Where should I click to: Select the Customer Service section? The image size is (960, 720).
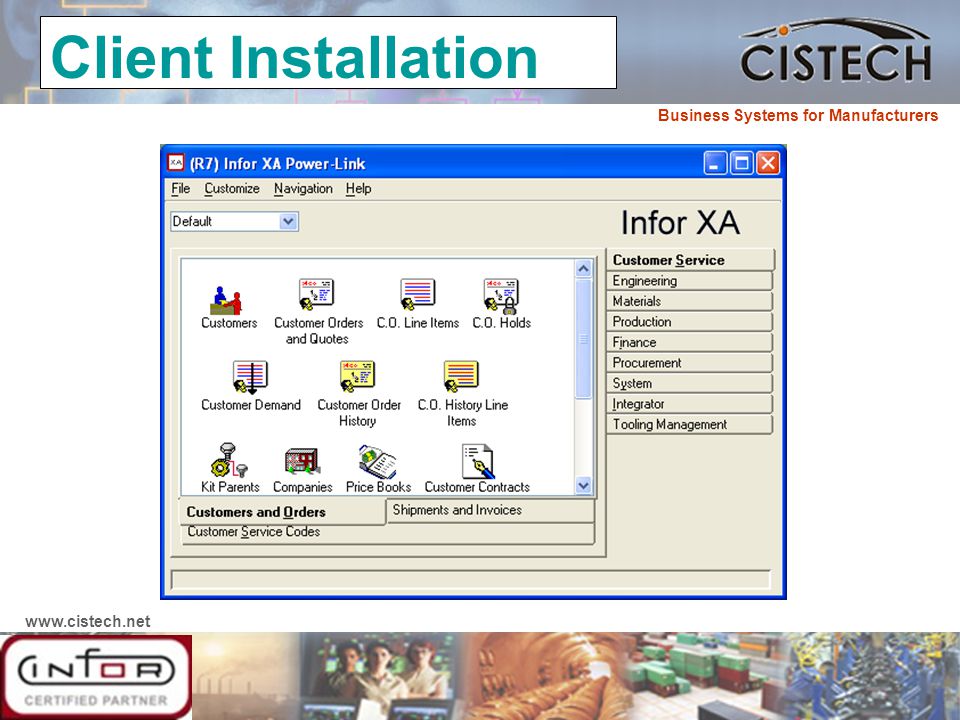(691, 260)
